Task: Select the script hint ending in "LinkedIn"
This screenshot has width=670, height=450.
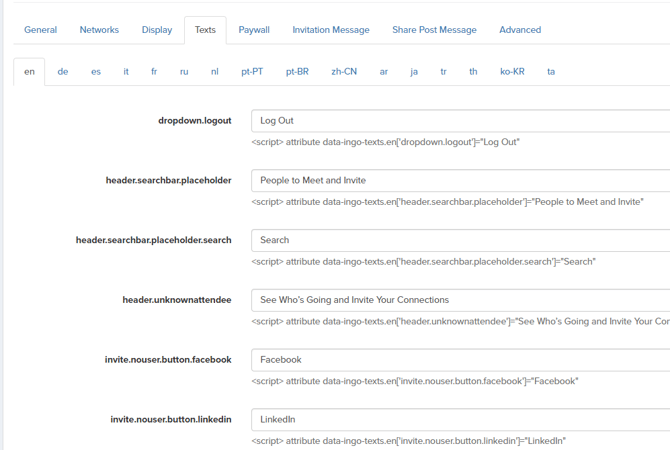Action: pyautogui.click(x=408, y=441)
